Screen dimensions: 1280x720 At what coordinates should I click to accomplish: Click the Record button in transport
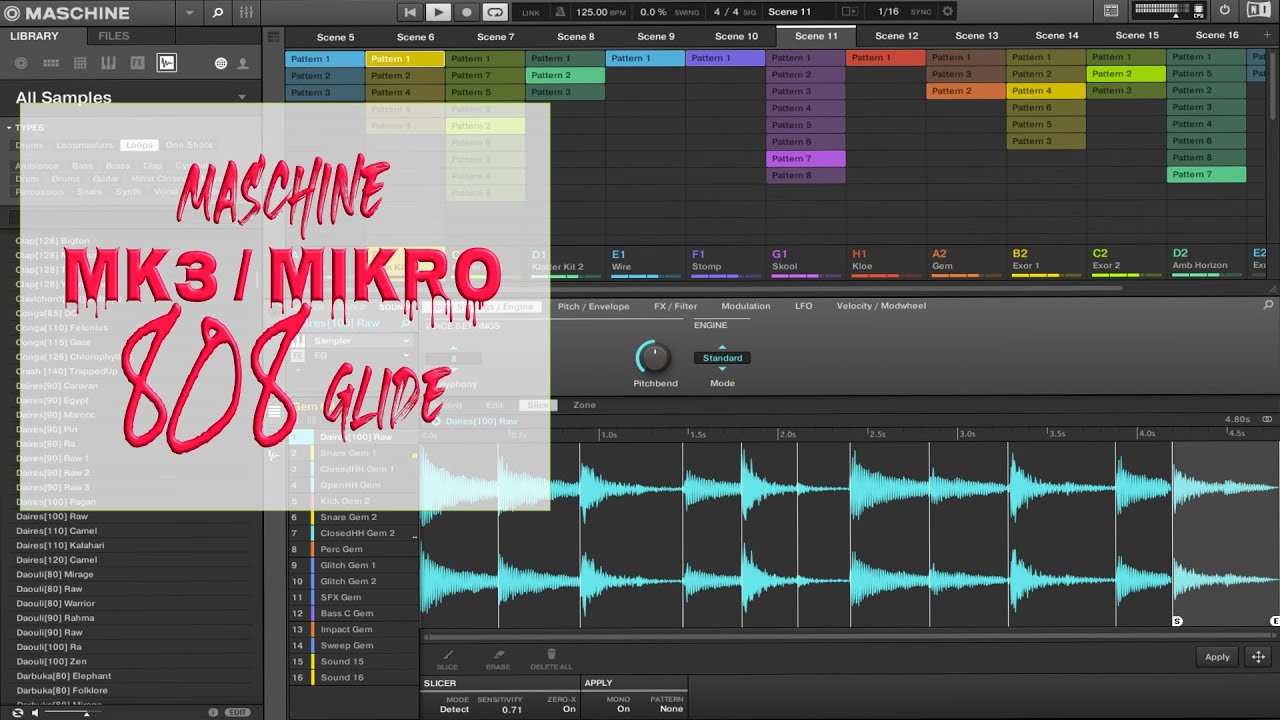coord(466,12)
